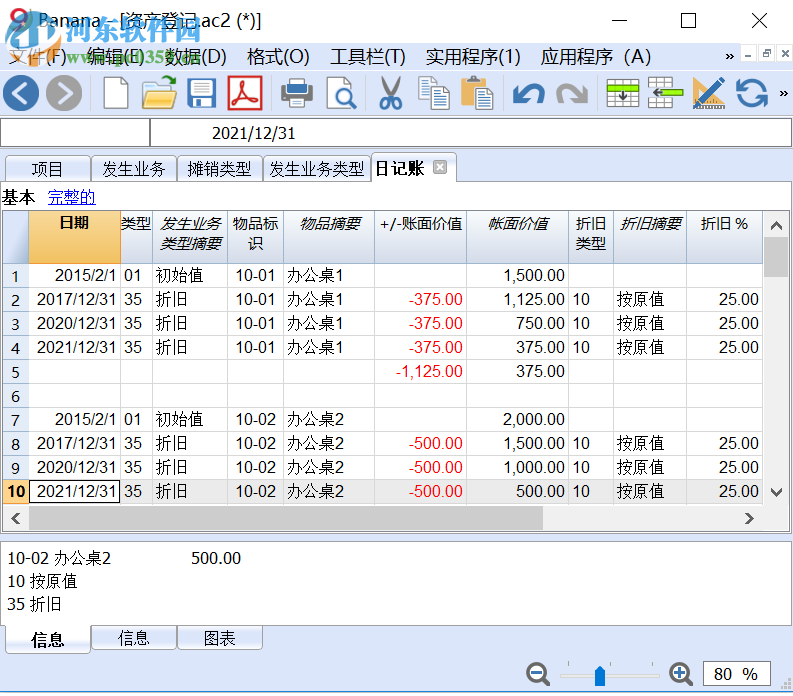Zoom in with magnifier plus icon
This screenshot has width=793, height=696.
coord(681,674)
